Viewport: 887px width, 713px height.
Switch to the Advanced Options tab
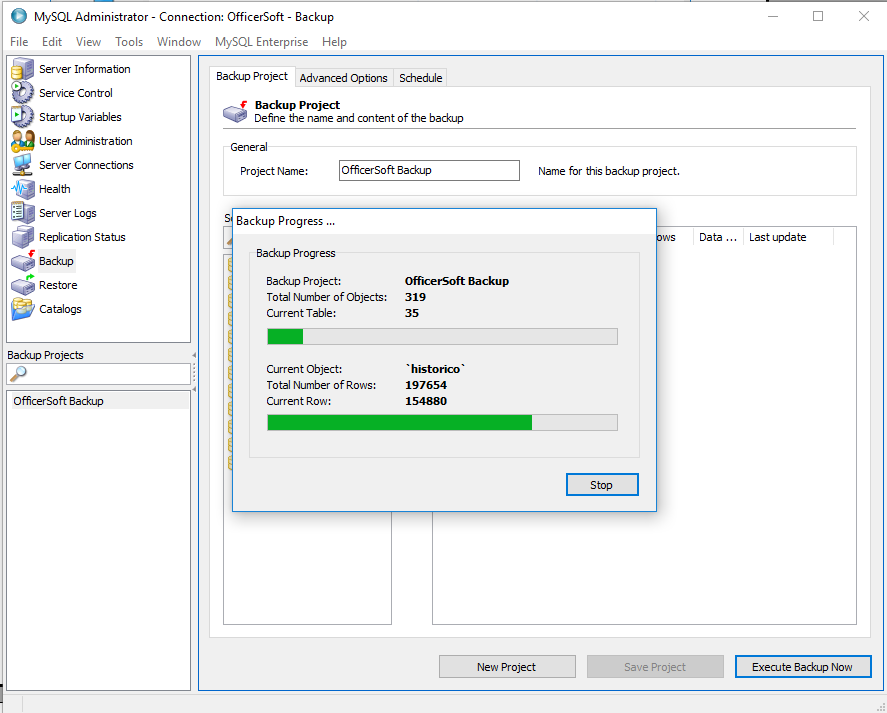coord(343,78)
